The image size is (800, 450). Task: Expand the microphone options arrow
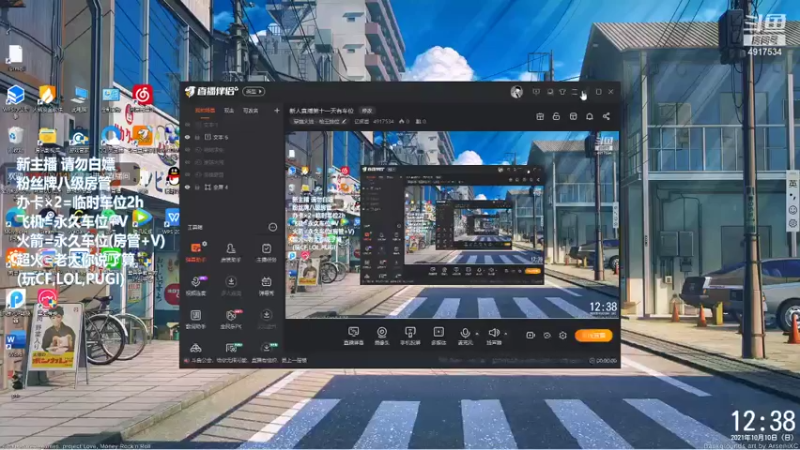[477, 334]
